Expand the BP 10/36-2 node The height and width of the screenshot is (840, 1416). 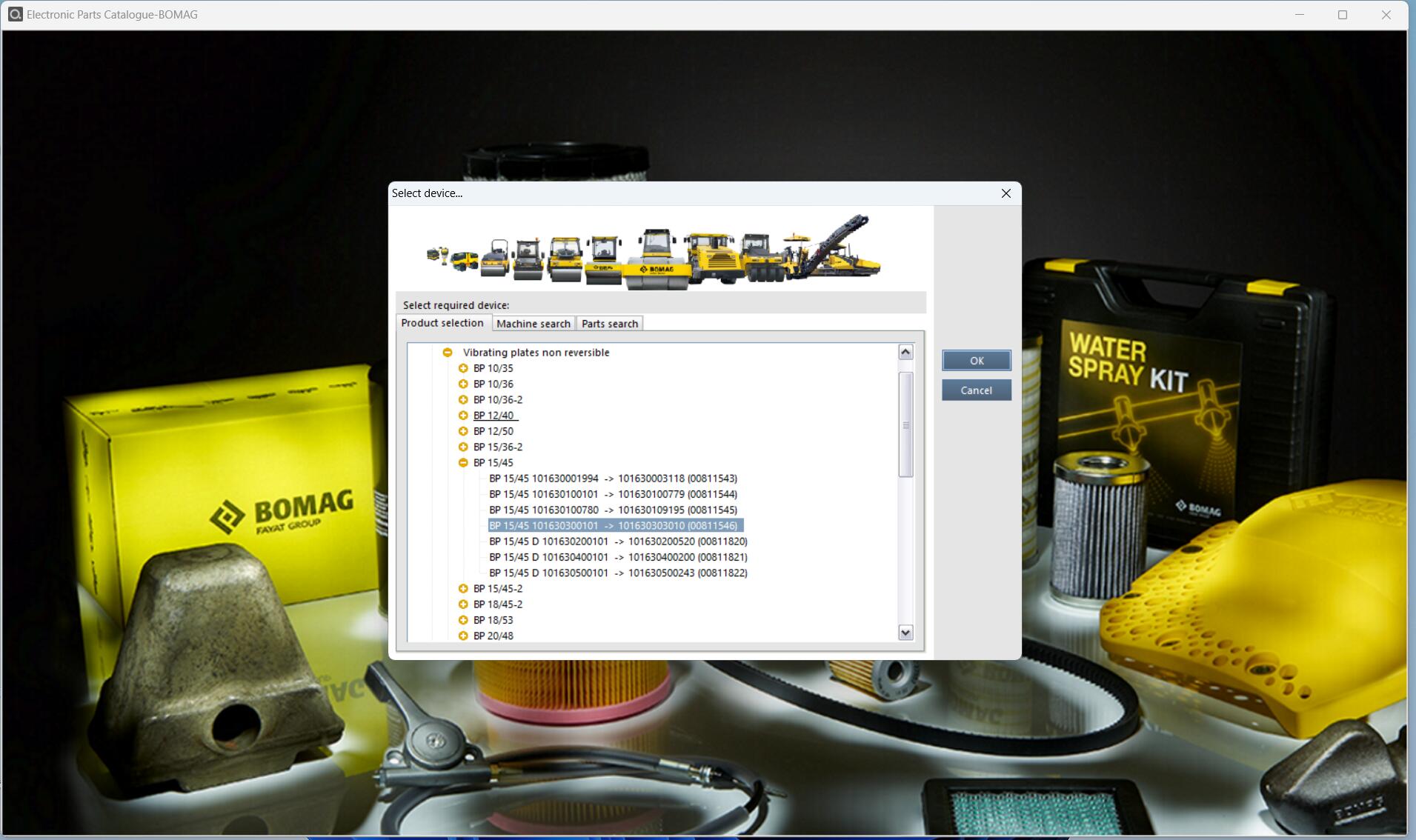pyautogui.click(x=463, y=400)
